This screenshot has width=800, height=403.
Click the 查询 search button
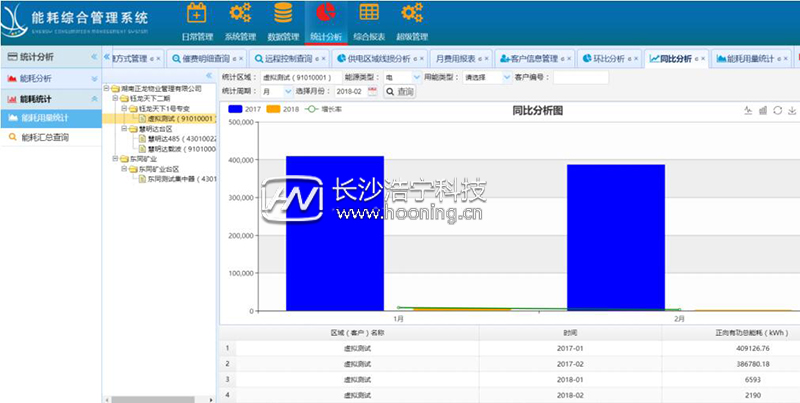tap(400, 92)
